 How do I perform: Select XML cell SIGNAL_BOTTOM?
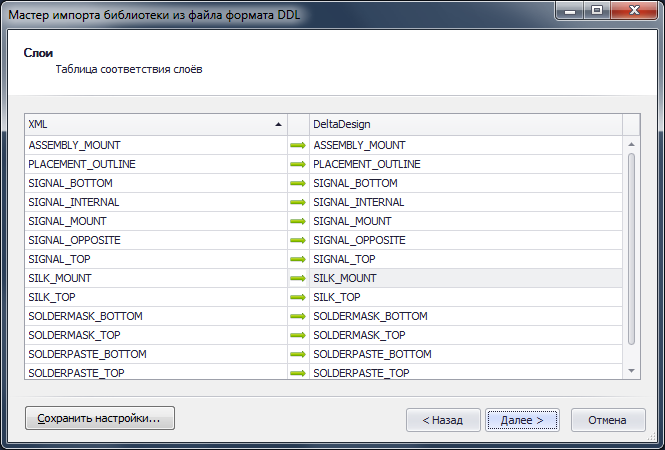point(156,183)
